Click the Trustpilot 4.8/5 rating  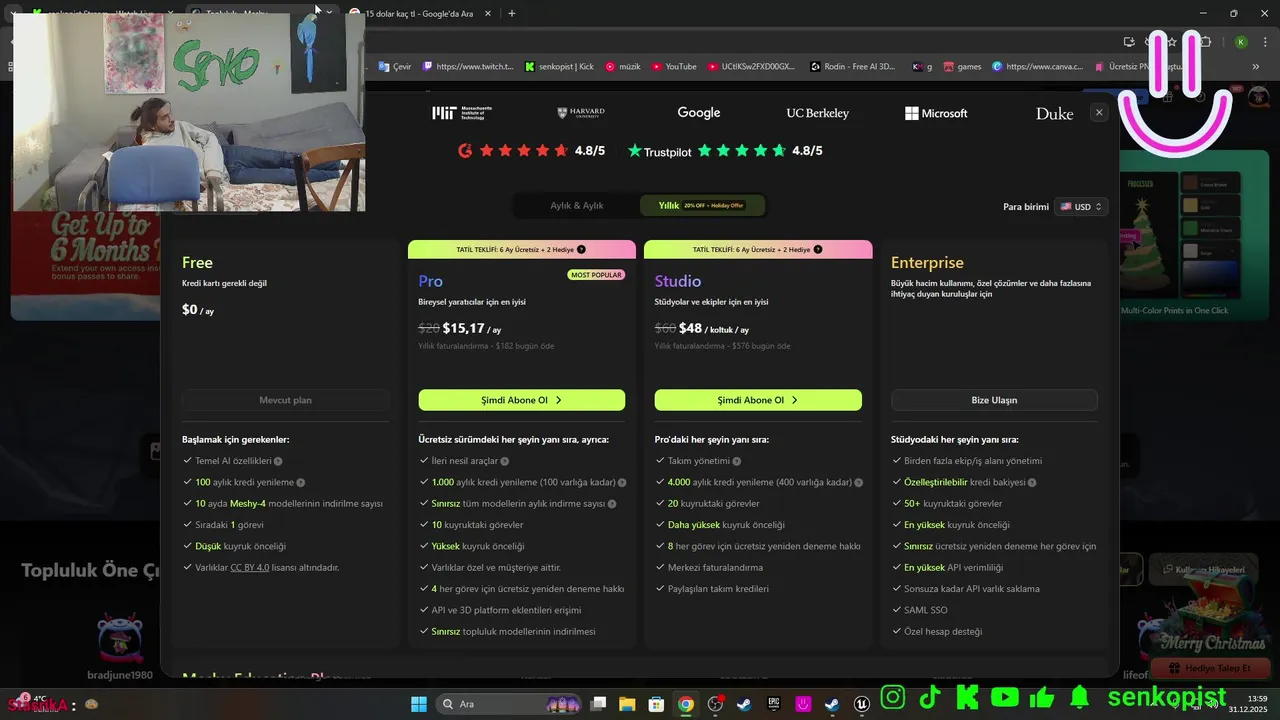pos(725,151)
